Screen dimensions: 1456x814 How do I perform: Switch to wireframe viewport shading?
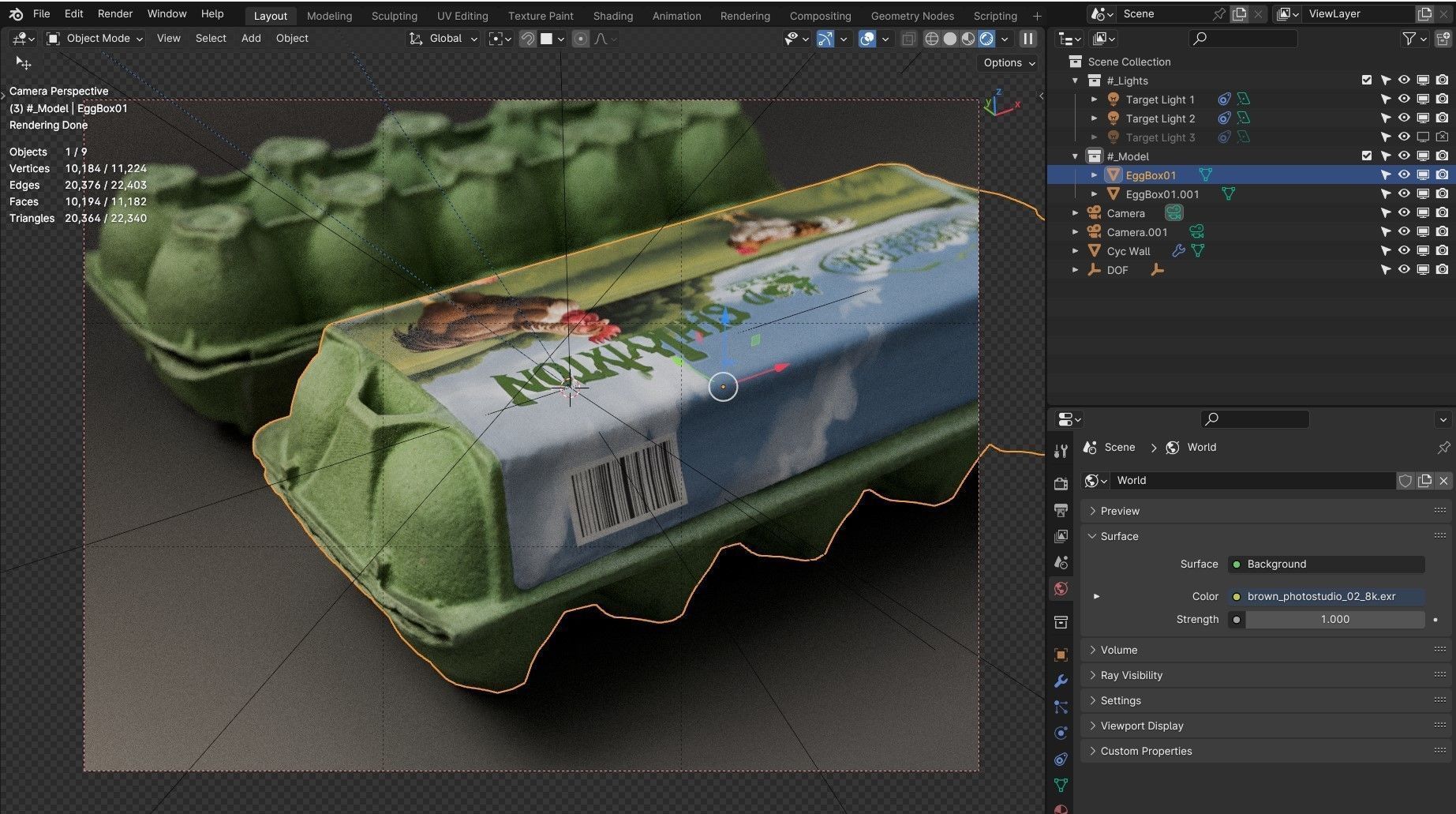[x=931, y=39]
